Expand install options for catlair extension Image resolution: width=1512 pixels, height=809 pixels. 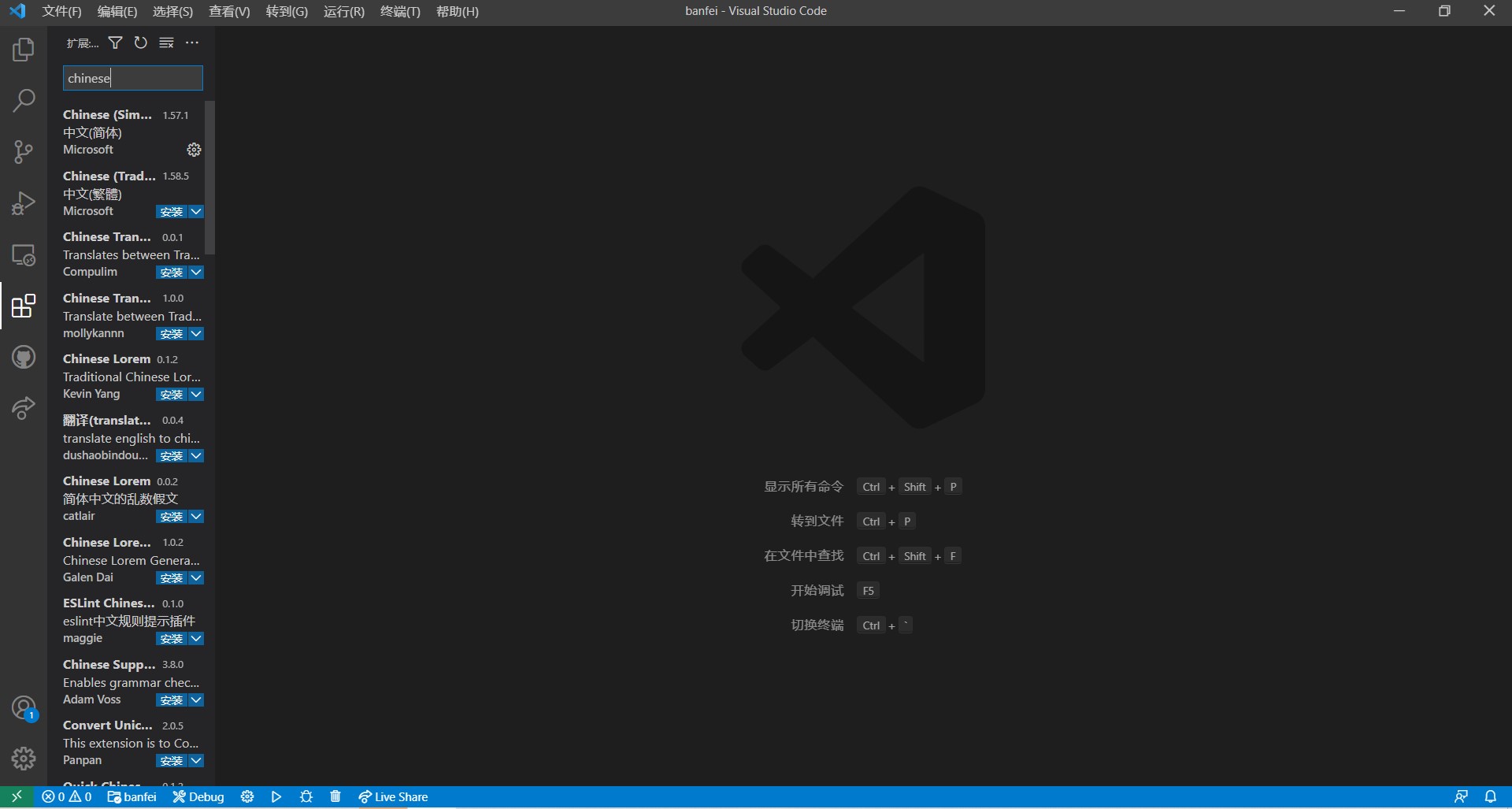pyautogui.click(x=196, y=517)
